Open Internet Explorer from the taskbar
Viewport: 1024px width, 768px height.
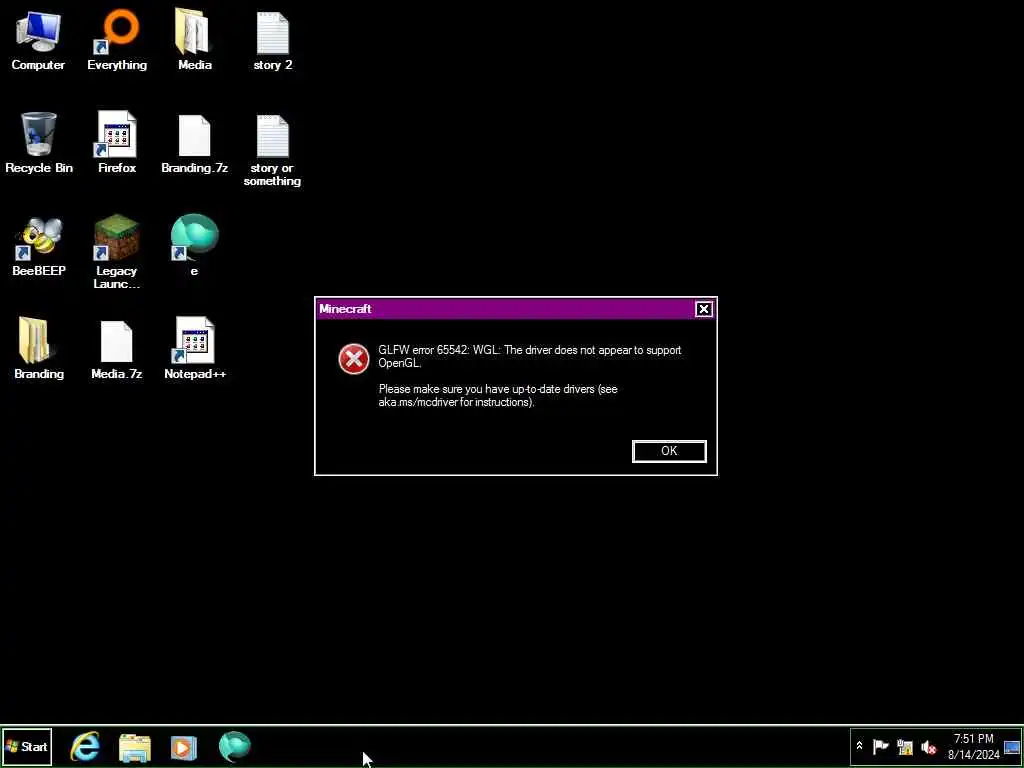tap(86, 746)
